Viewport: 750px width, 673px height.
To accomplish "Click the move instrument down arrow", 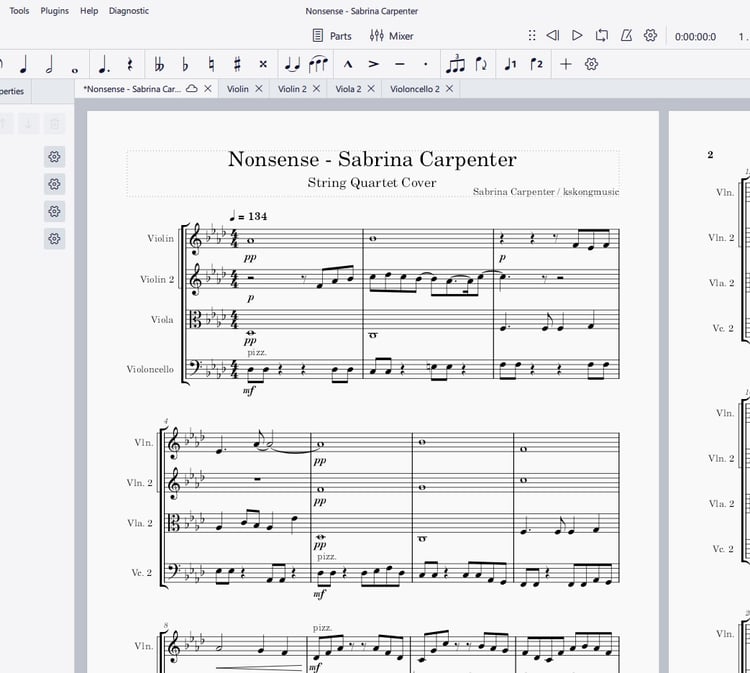I will click(x=28, y=124).
